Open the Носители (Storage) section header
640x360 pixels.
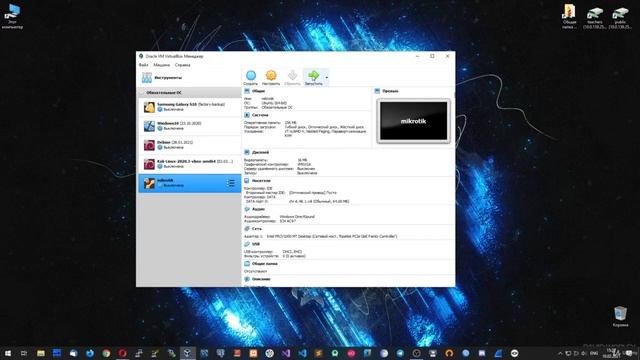click(x=261, y=180)
